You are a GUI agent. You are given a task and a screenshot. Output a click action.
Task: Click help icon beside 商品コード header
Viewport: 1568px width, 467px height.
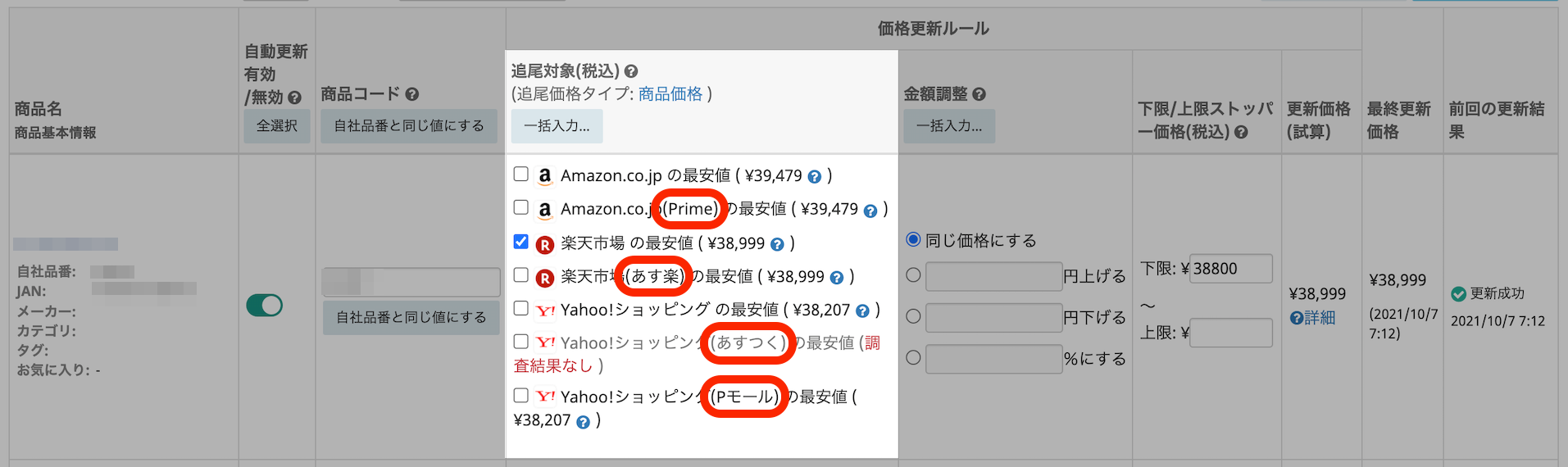[412, 94]
